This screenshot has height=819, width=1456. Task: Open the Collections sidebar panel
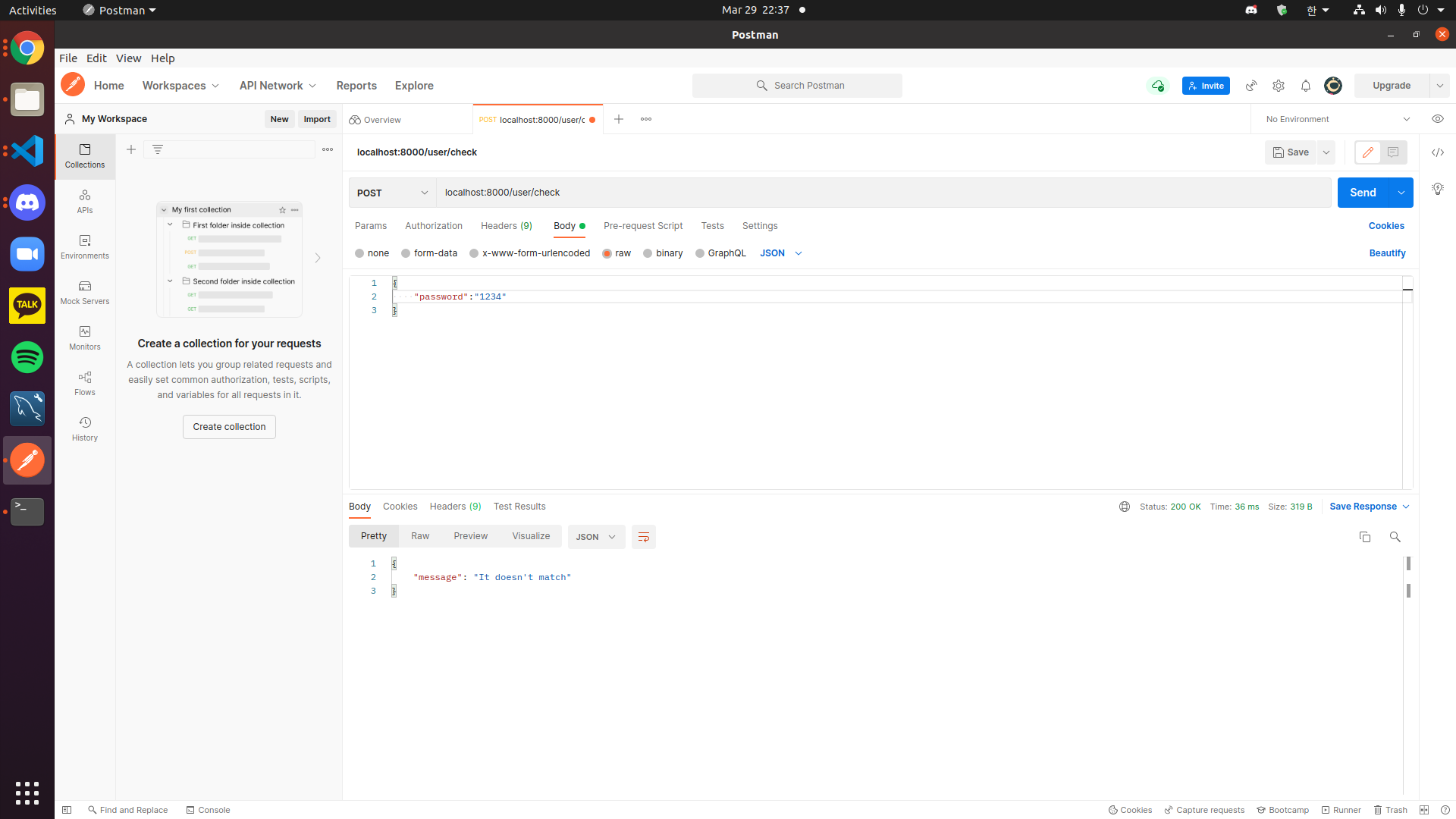[x=85, y=156]
